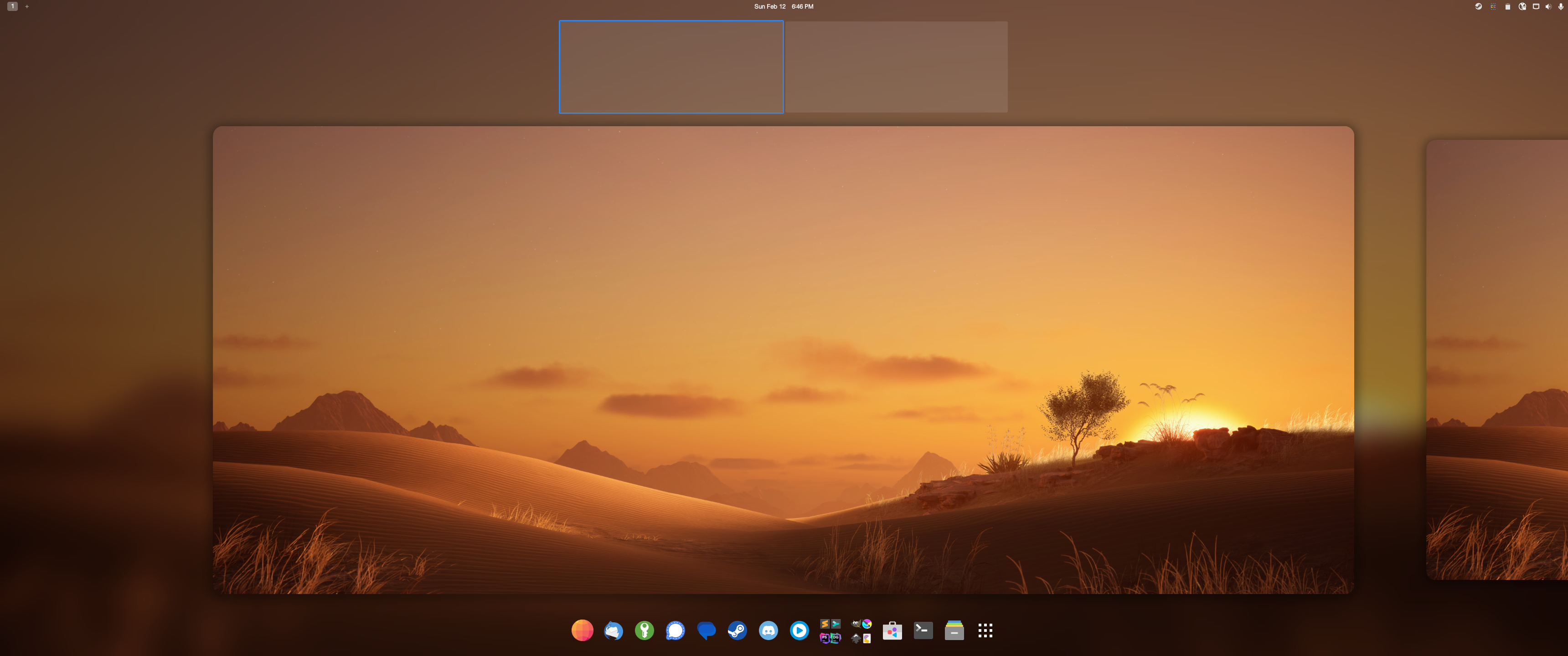
Task: Launch GNOME Software store from dock
Action: 892,630
